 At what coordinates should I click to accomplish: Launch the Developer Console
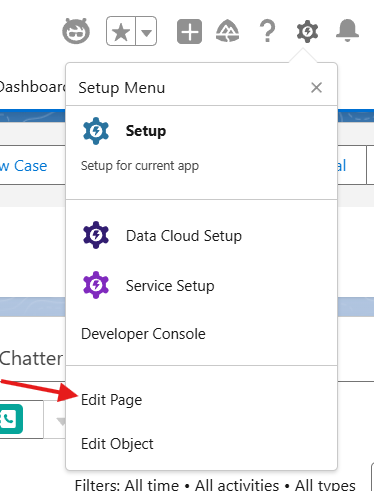[143, 334]
